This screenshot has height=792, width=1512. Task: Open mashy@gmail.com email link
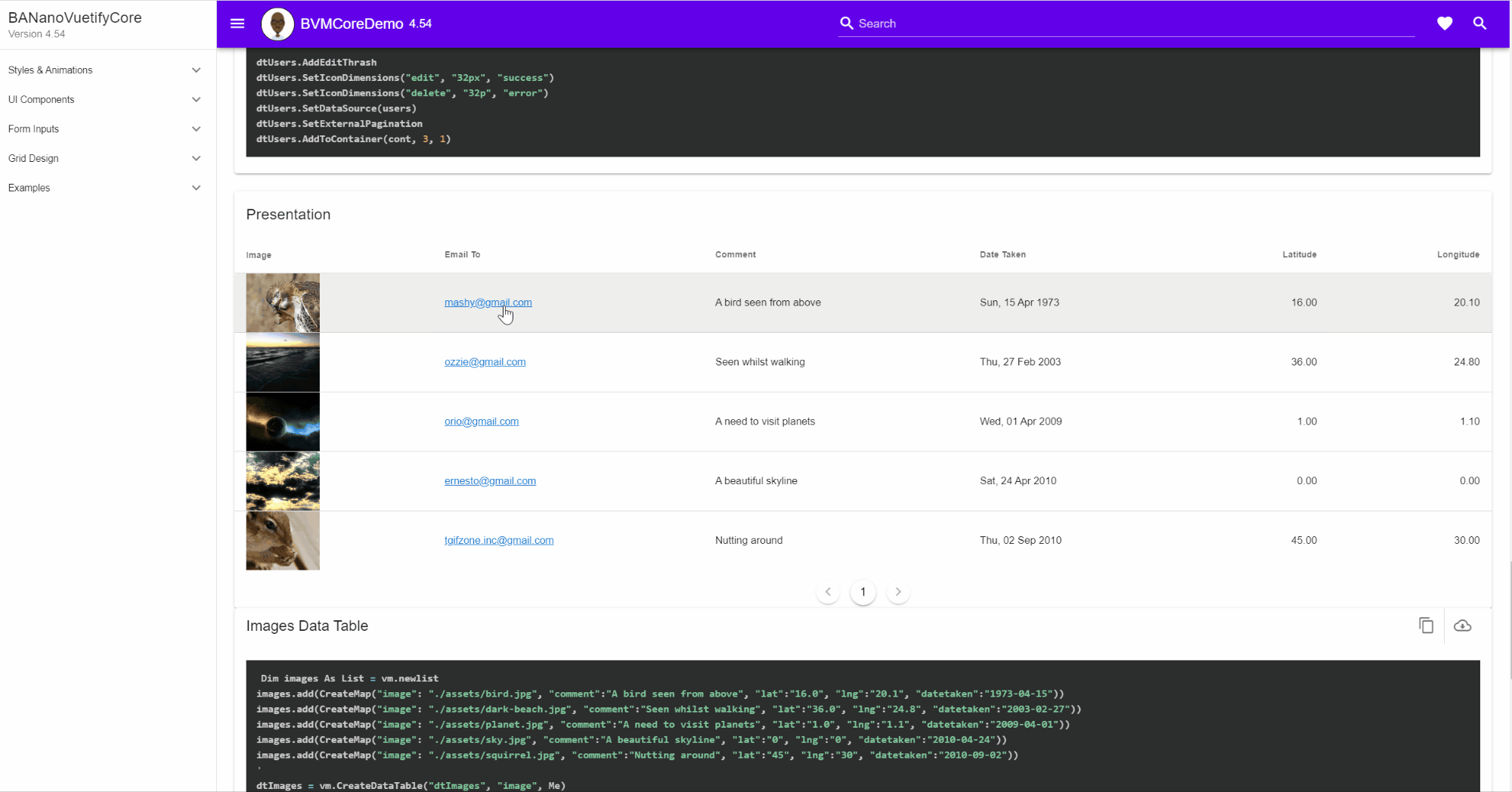click(x=488, y=303)
